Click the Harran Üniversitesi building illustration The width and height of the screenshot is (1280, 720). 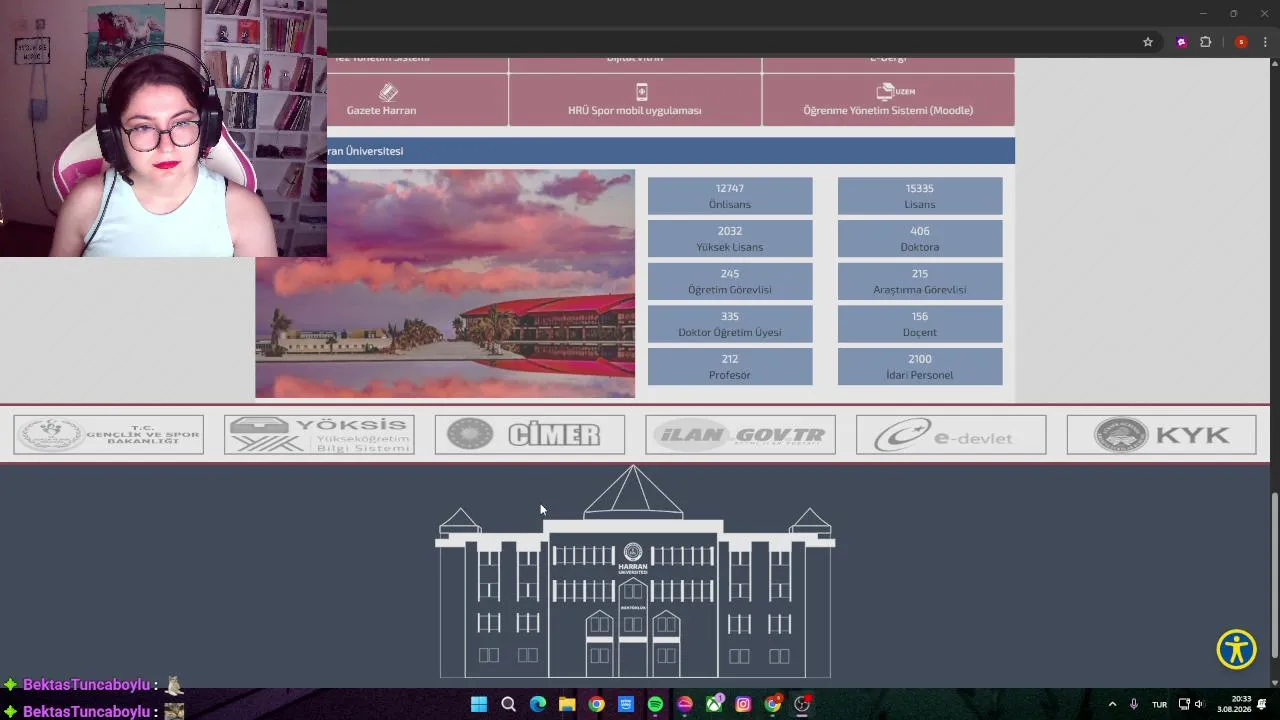coord(635,571)
